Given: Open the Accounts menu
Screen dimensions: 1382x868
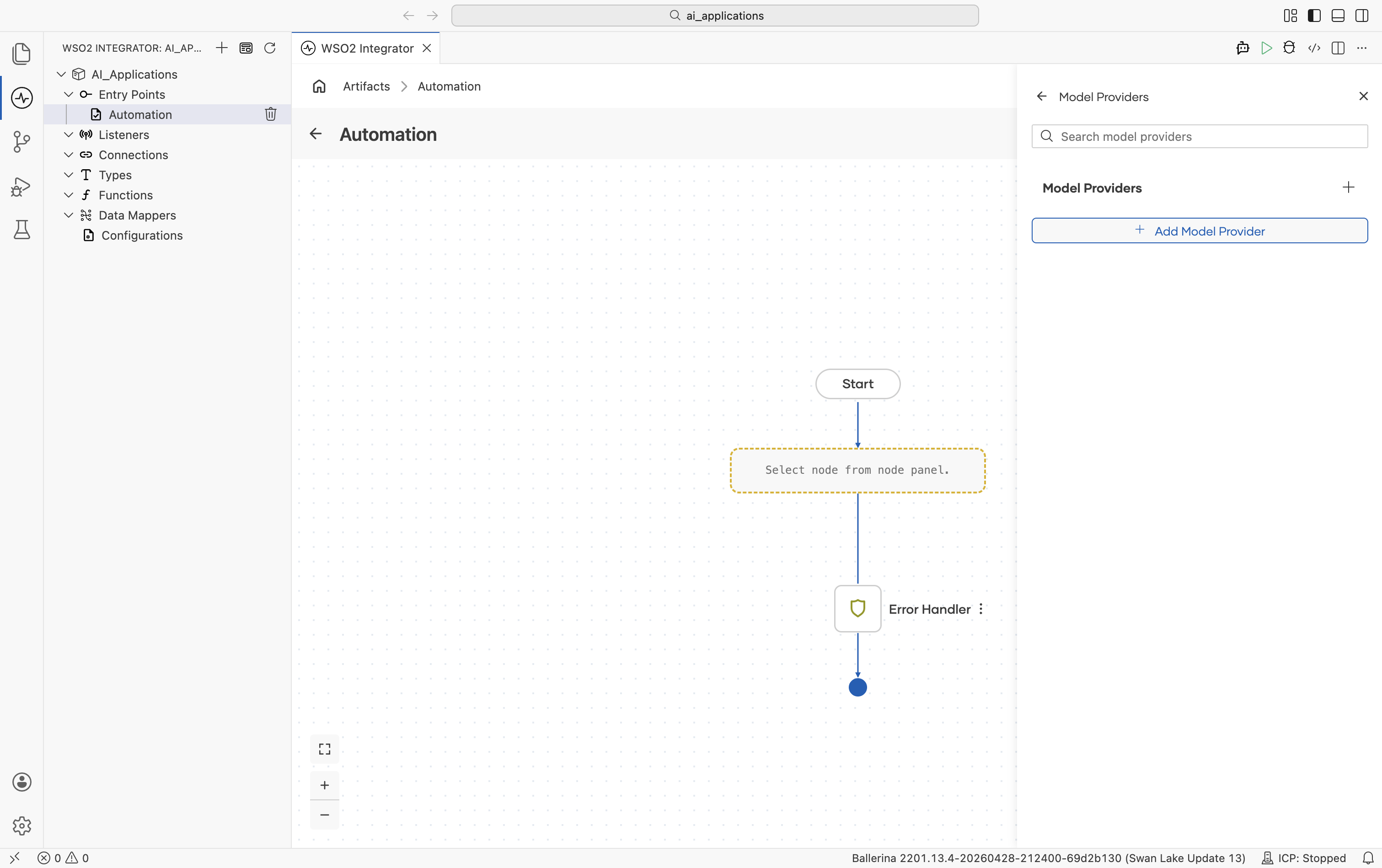Looking at the screenshot, I should point(21,782).
